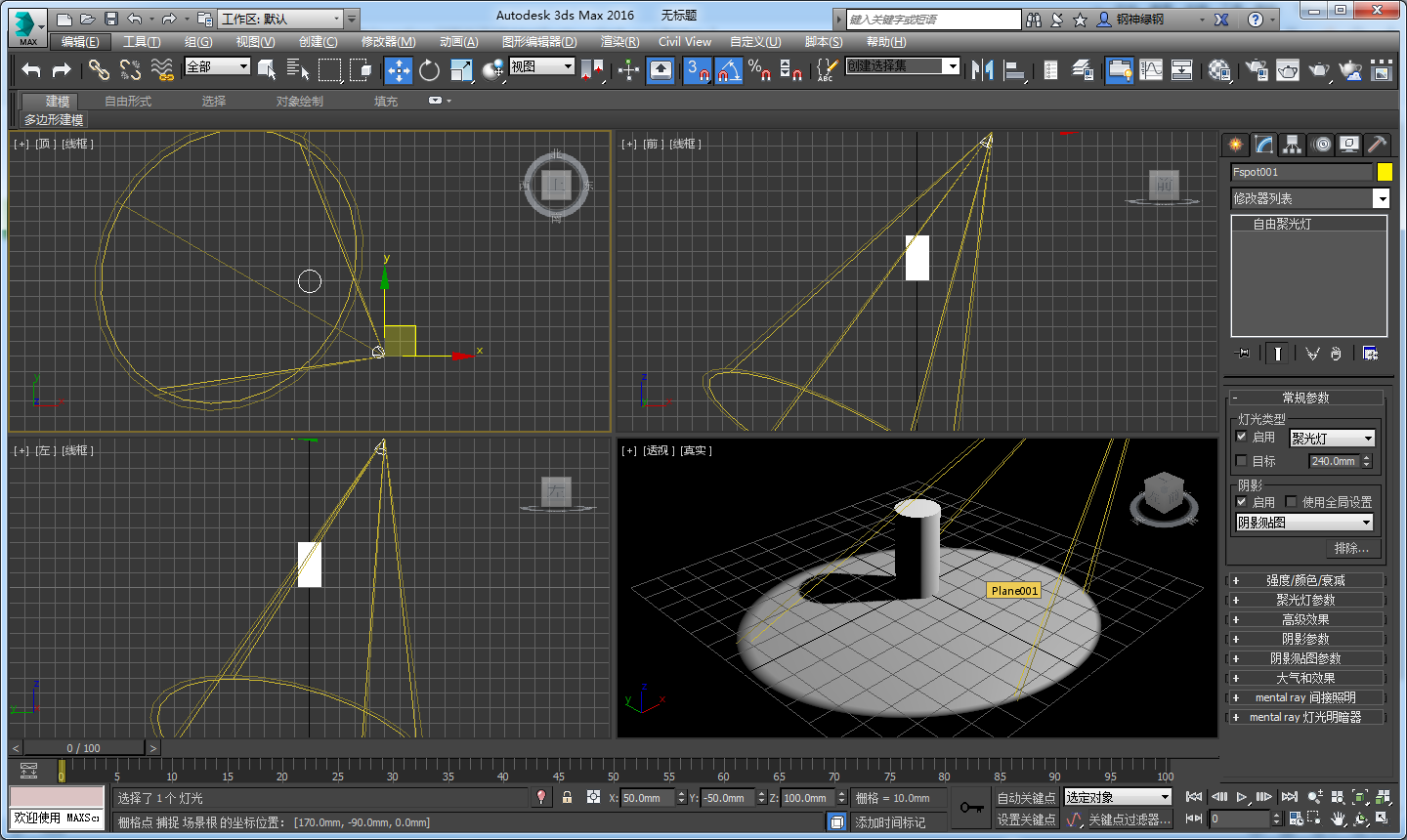1407x840 pixels.
Task: Toggle the 3D Snaps magnet icon
Action: coord(697,70)
